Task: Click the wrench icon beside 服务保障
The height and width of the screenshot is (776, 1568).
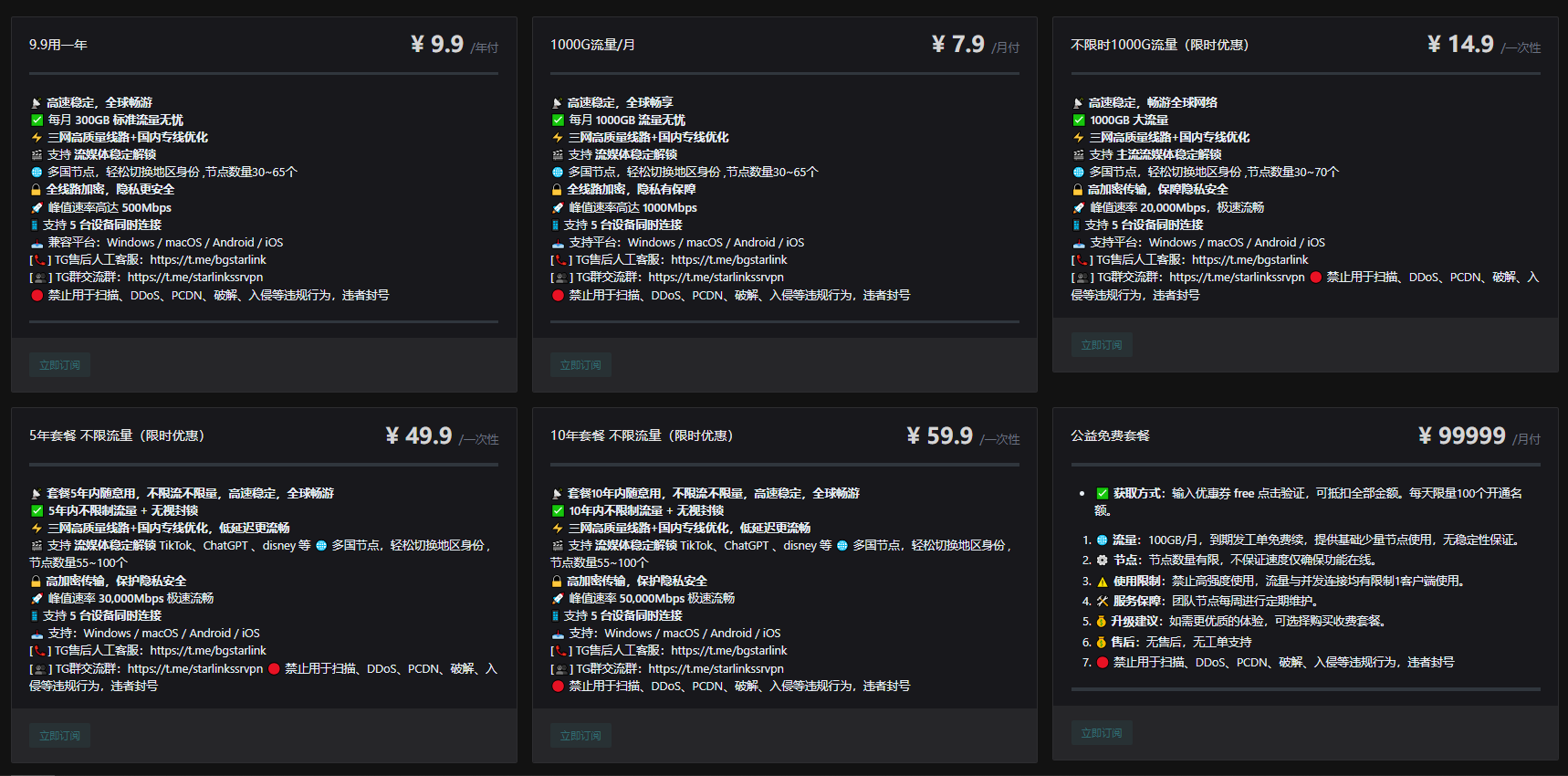Action: [x=1102, y=602]
